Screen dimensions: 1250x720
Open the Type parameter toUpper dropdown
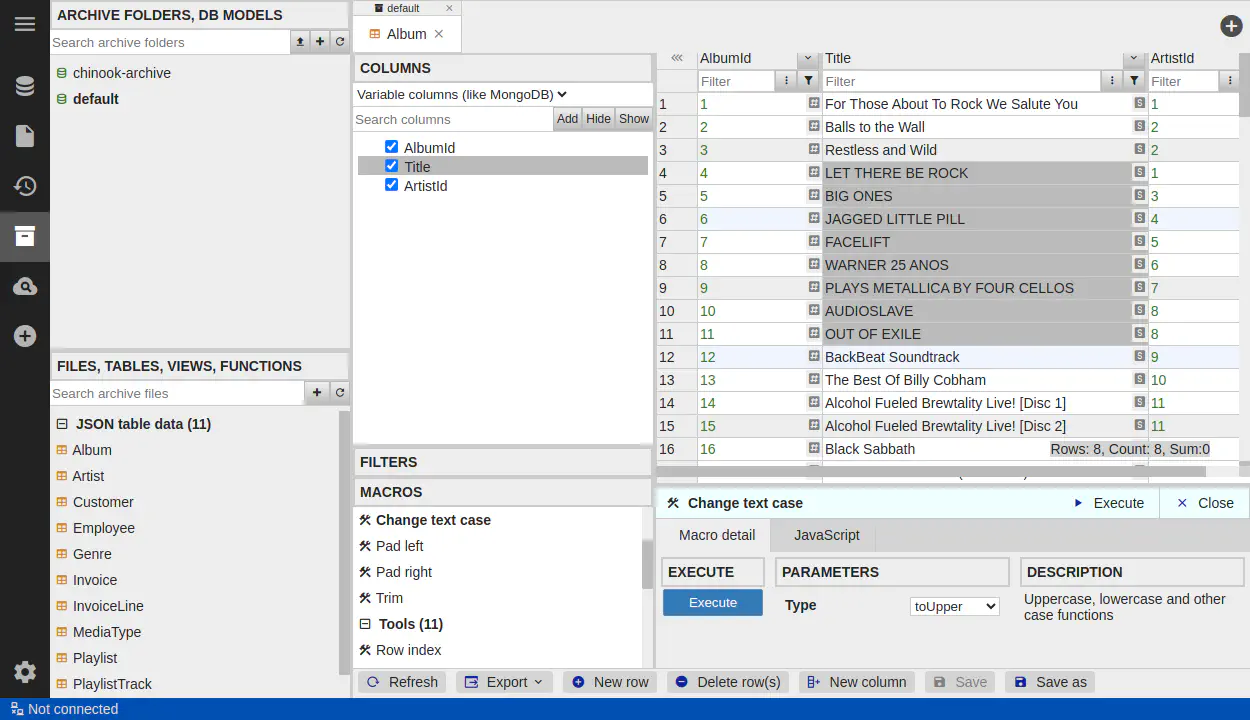click(954, 606)
